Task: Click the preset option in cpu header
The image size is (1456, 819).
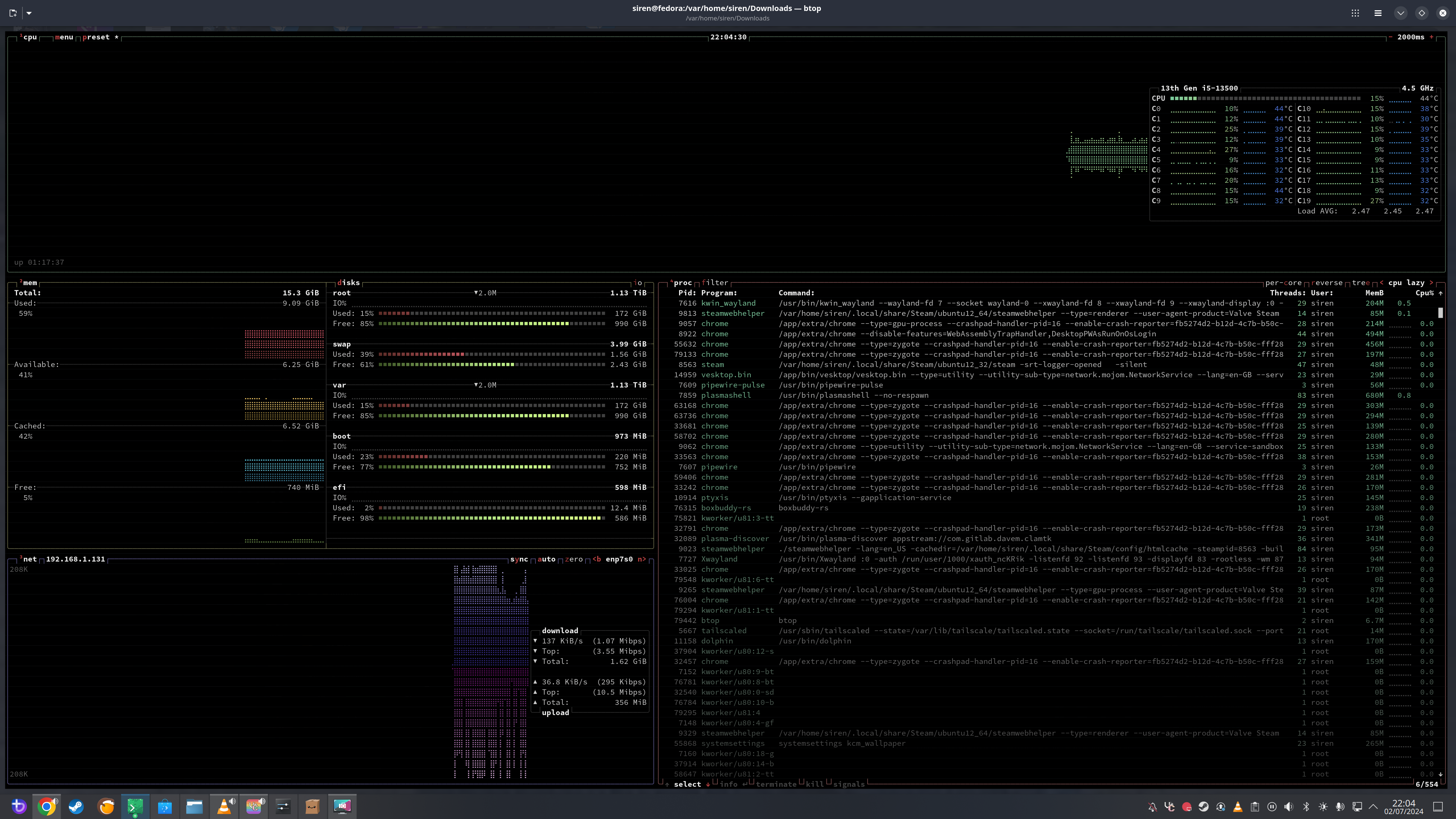Action: tap(96, 37)
